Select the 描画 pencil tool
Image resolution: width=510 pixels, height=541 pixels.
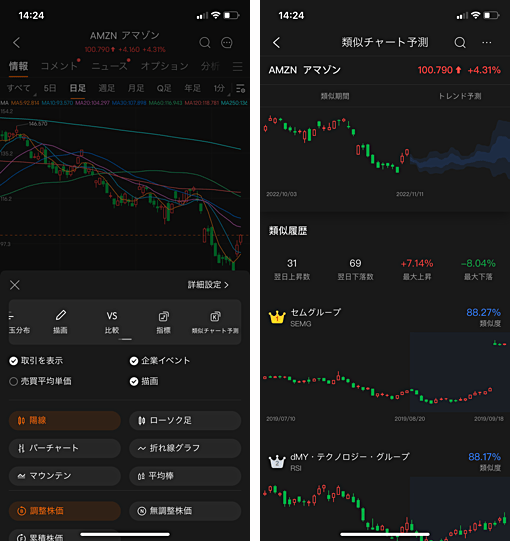(60, 322)
